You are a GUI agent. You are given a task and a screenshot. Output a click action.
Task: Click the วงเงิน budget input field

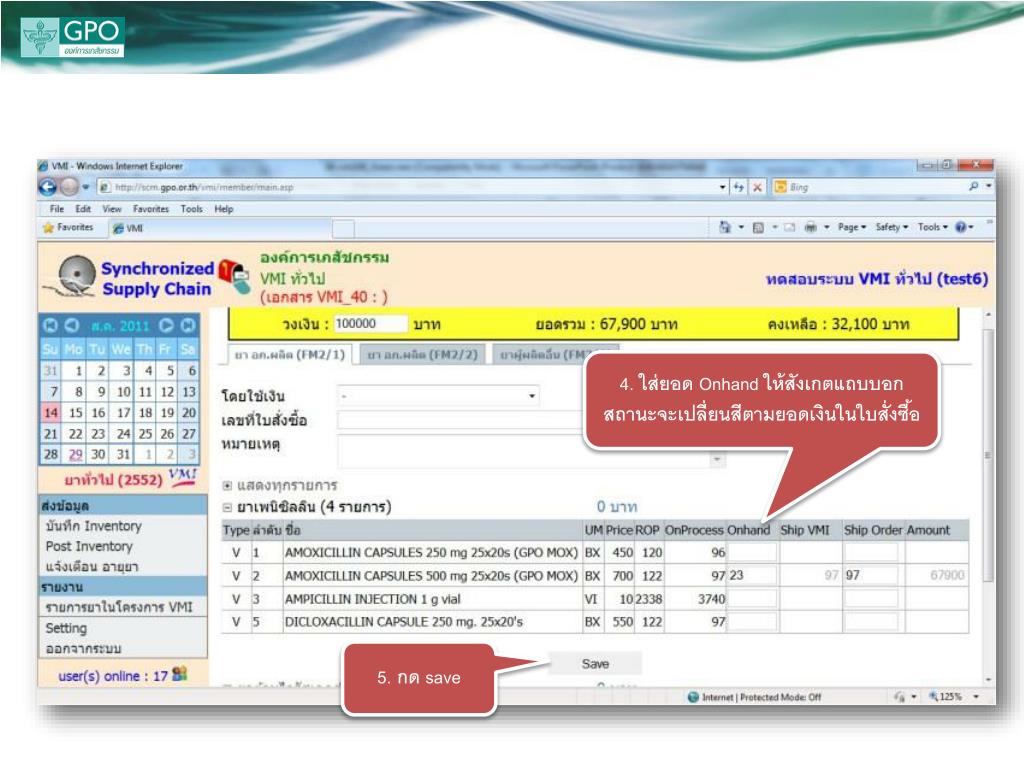[x=371, y=324]
